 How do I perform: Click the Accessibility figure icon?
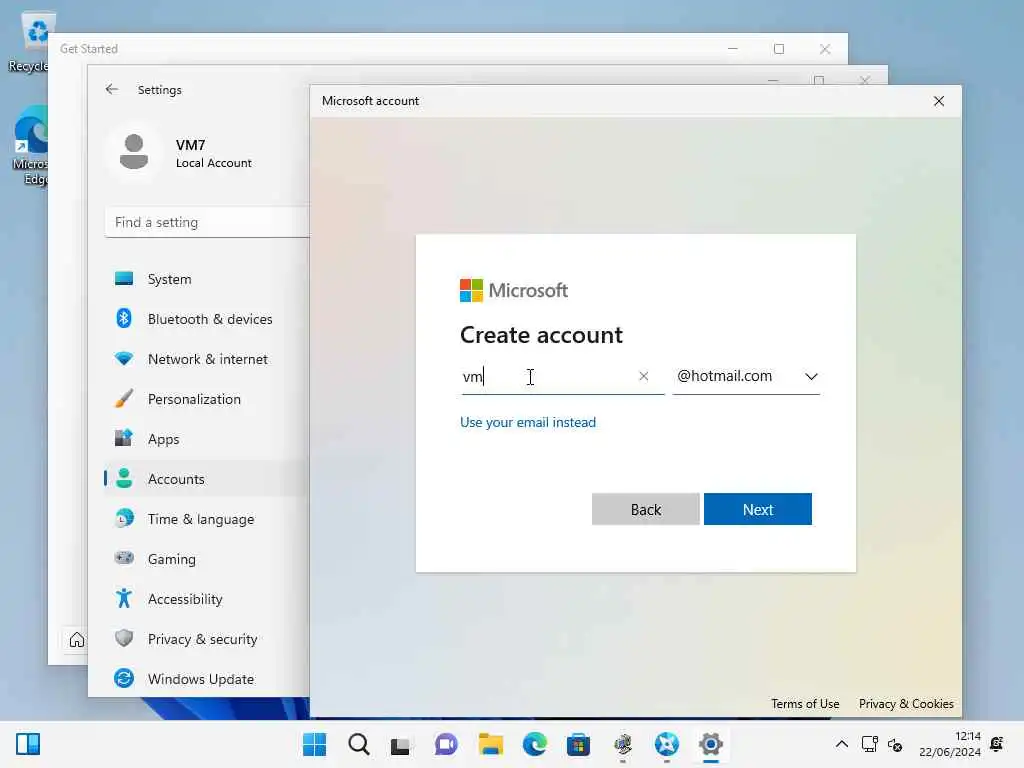pyautogui.click(x=123, y=598)
